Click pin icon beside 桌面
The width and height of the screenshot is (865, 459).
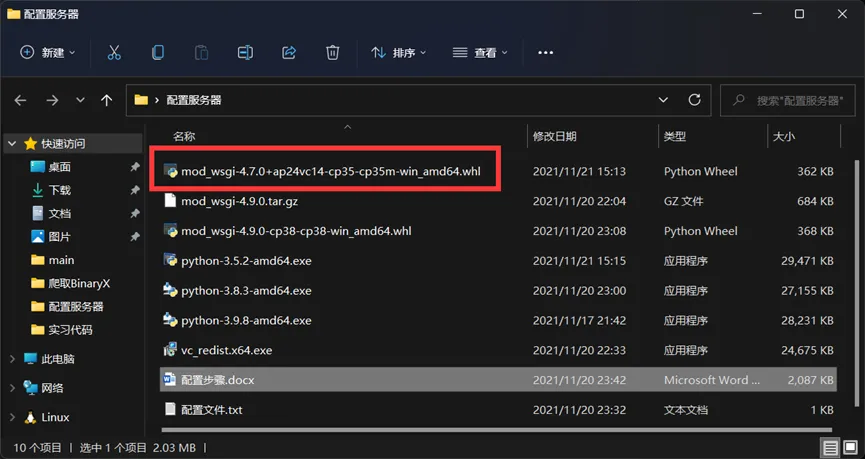(x=135, y=167)
